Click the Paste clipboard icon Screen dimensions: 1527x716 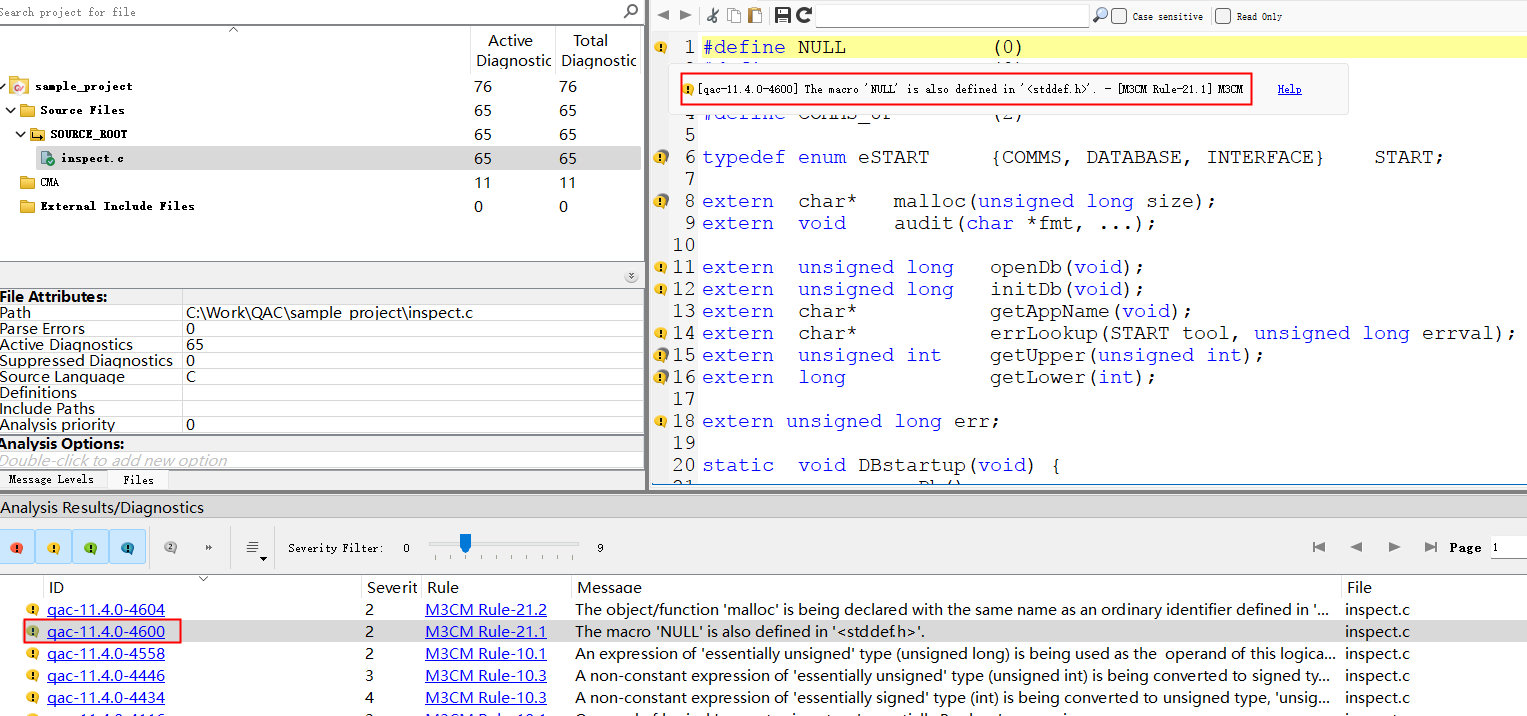755,15
